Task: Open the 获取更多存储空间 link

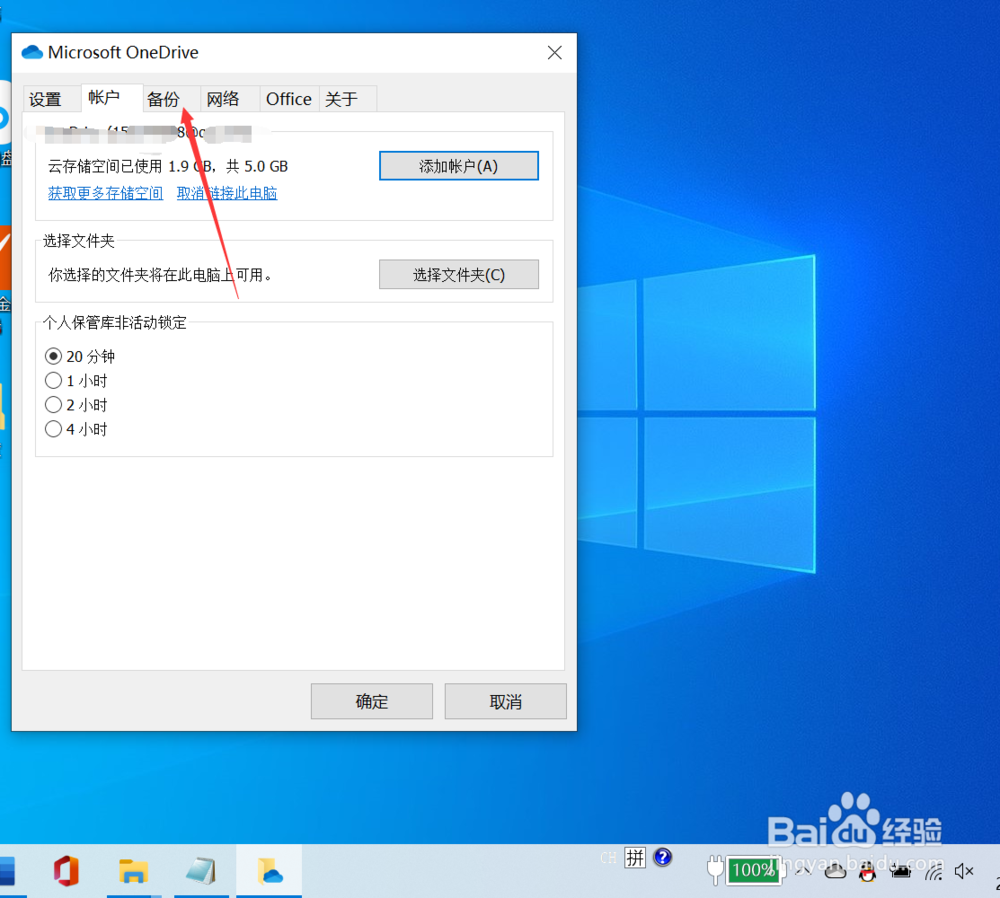Action: (105, 193)
